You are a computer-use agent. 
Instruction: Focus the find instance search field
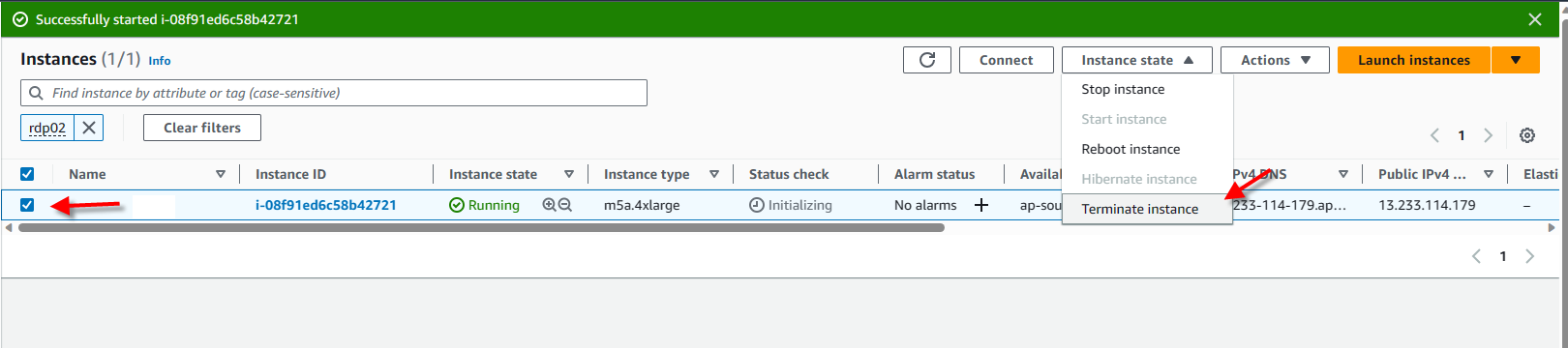334,93
